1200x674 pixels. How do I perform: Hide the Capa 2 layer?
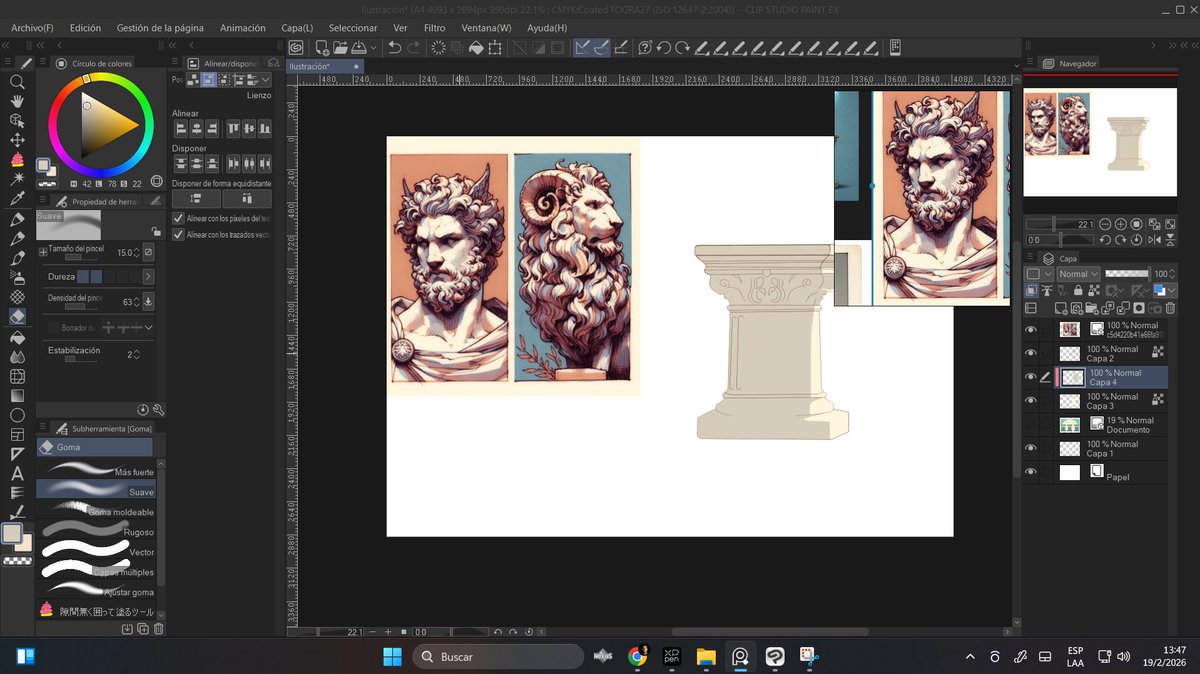click(x=1030, y=353)
